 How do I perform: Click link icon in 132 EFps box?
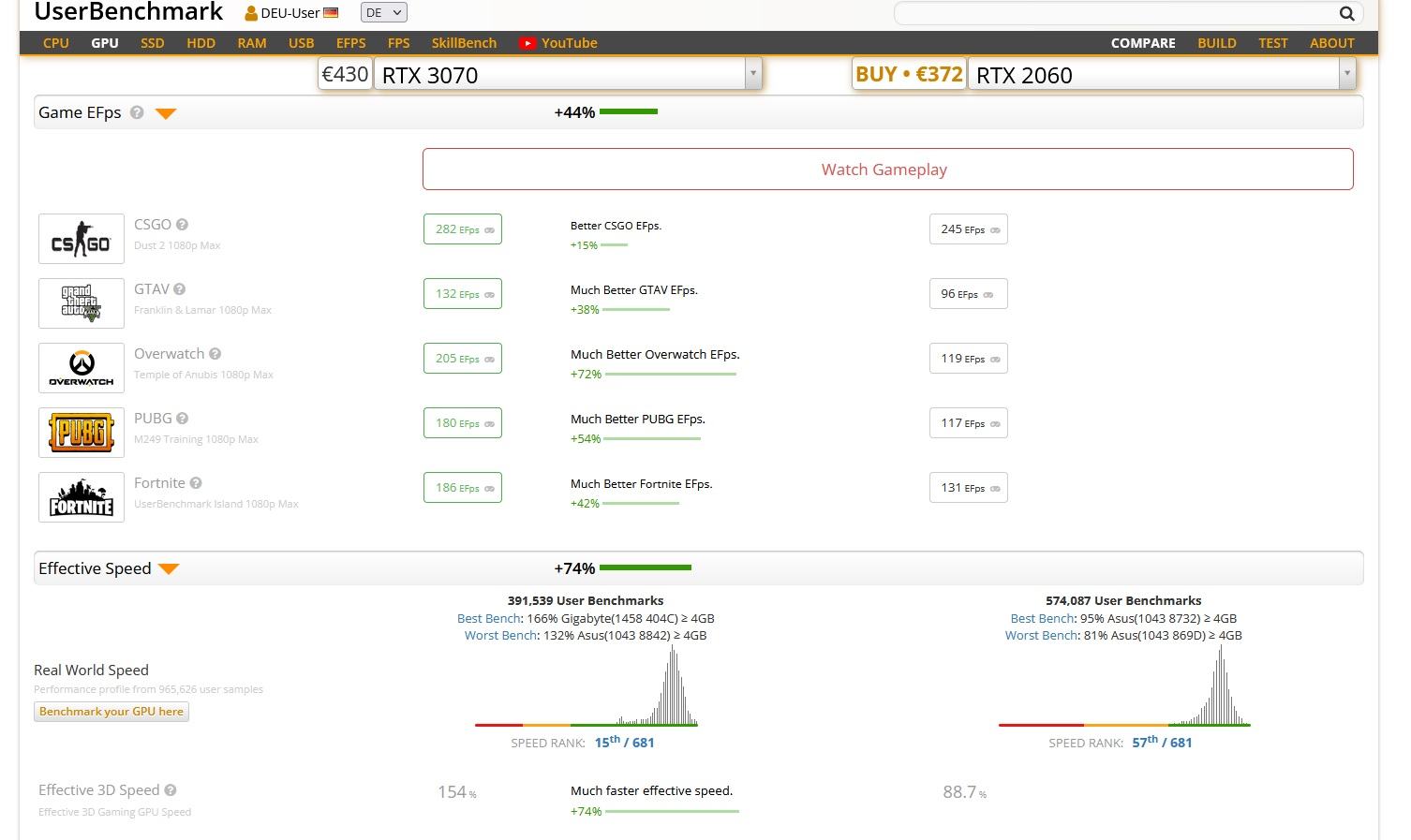[x=489, y=295]
